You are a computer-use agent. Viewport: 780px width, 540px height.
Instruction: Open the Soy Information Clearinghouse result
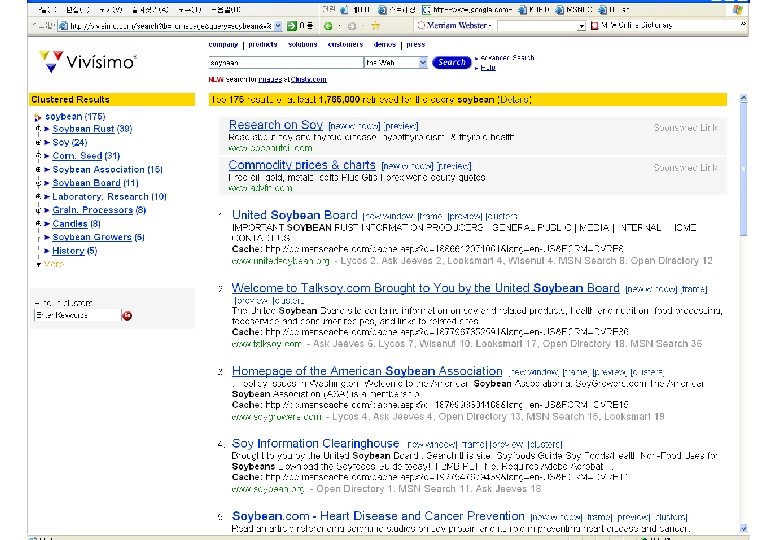click(x=315, y=444)
